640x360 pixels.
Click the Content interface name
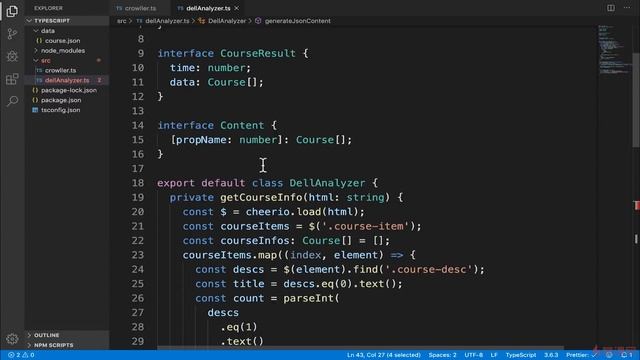click(242, 125)
